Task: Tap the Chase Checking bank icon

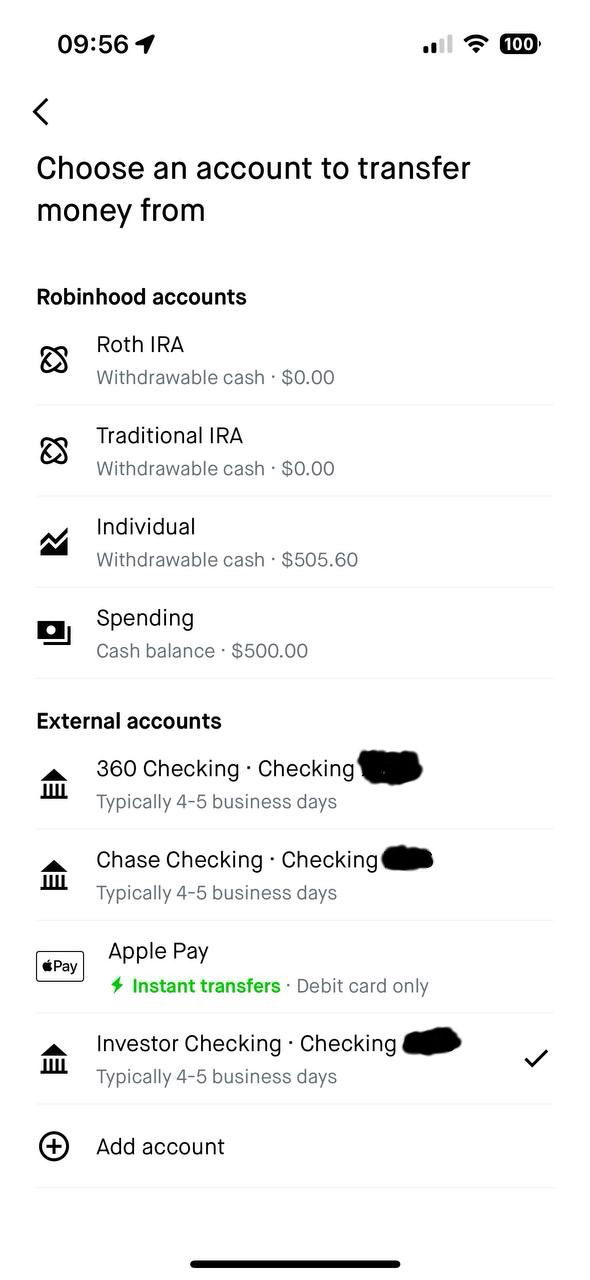Action: click(x=54, y=875)
